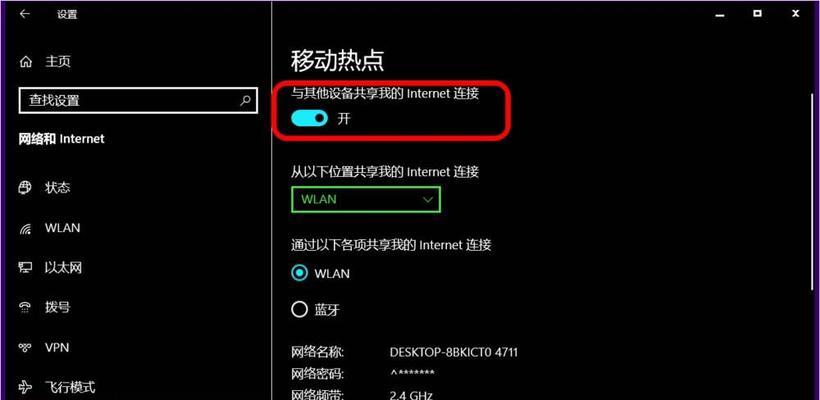Image resolution: width=820 pixels, height=400 pixels.
Task: Click the back arrow icon
Action: (x=25, y=14)
